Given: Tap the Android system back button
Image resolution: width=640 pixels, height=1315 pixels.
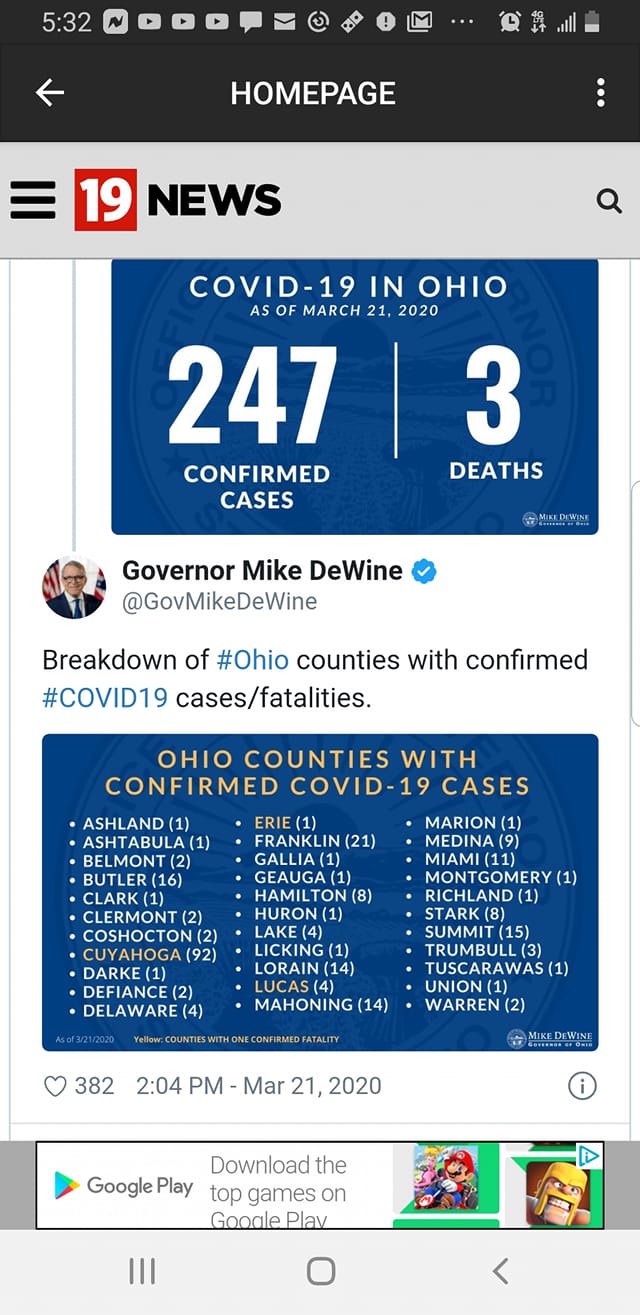Looking at the screenshot, I should point(500,1271).
